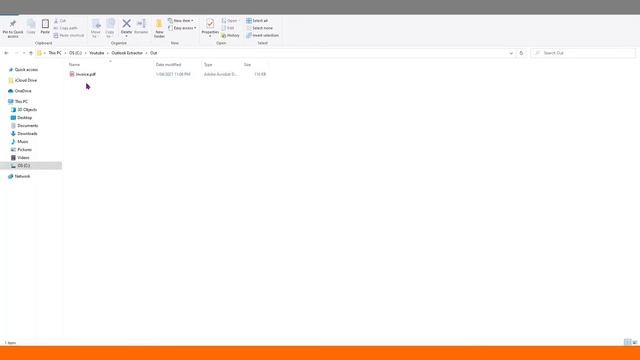Image resolution: width=640 pixels, height=360 pixels.
Task: Pin folder to Quick access
Action: click(13, 29)
